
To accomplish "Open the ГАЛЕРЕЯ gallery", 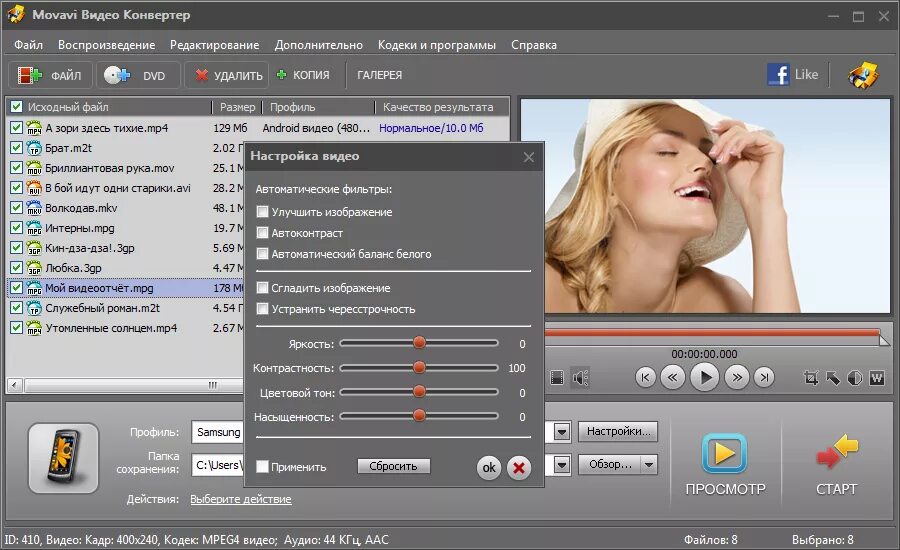I will coord(379,75).
